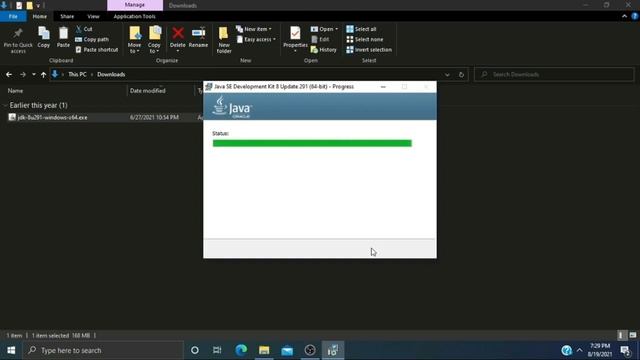
Task: Open the Copy to menu
Action: (154, 40)
